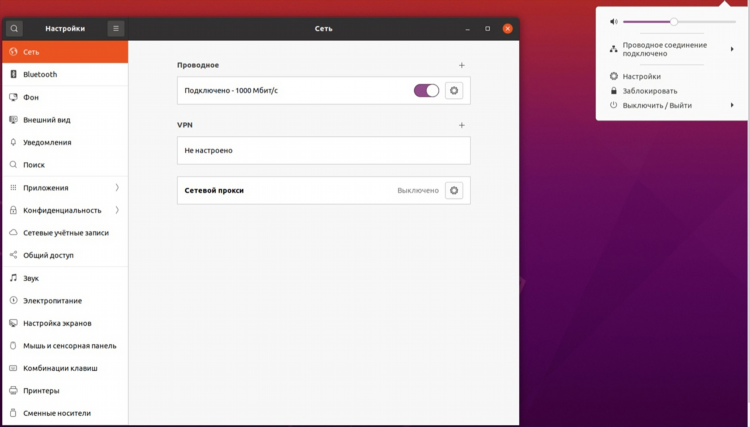Click the search icon in Settings header

click(14, 29)
